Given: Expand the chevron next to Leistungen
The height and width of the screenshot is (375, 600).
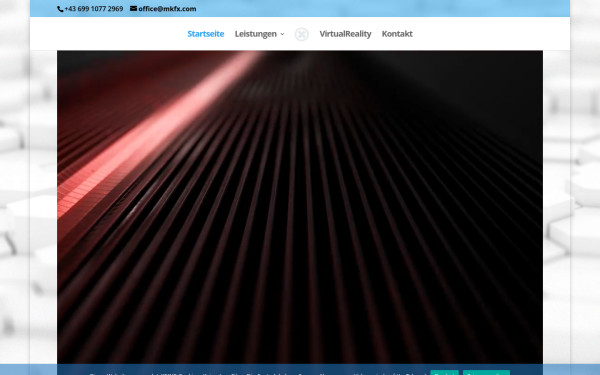Looking at the screenshot, I should 282,34.
